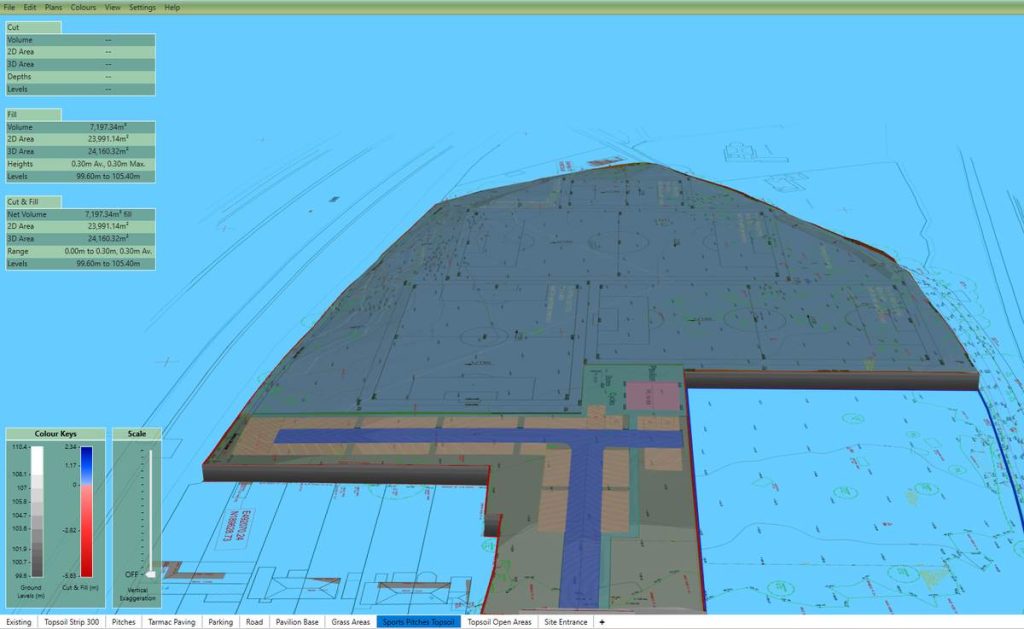Switch to the Pitches tab
The width and height of the screenshot is (1024, 629).
click(x=123, y=622)
